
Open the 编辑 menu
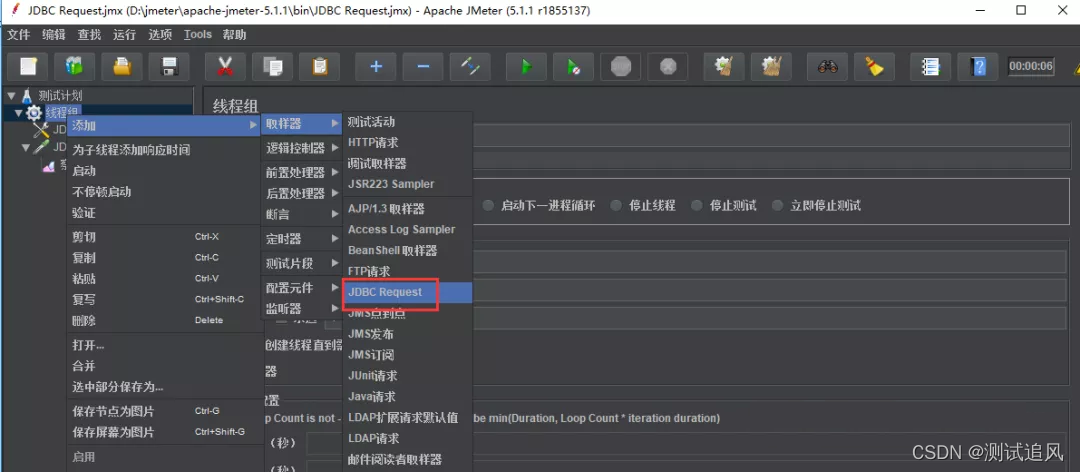point(54,34)
